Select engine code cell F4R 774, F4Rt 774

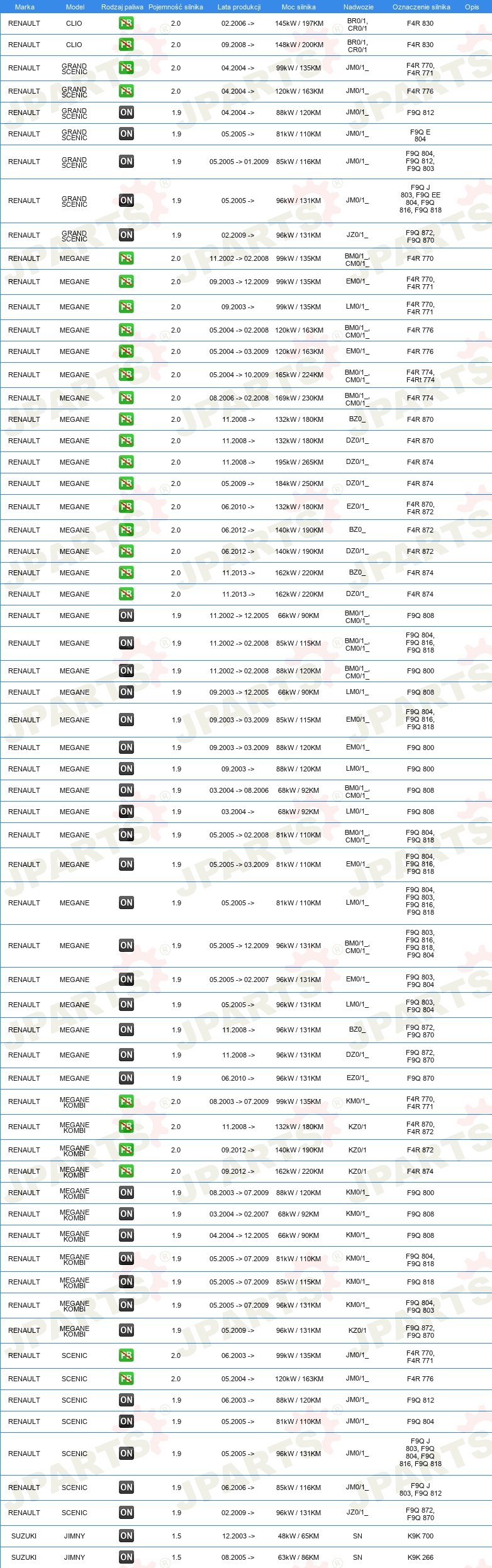click(420, 376)
